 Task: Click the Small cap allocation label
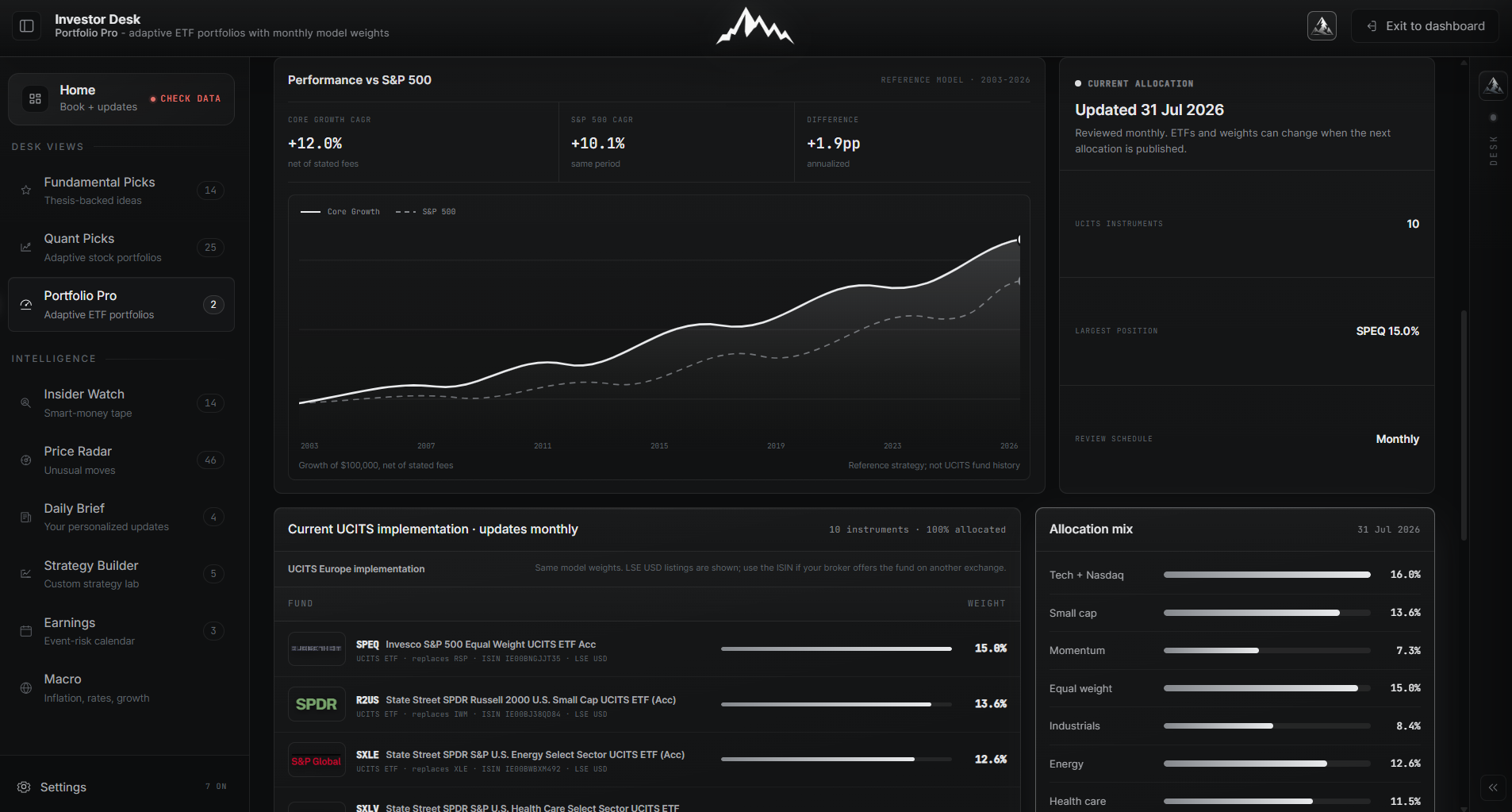[1073, 613]
